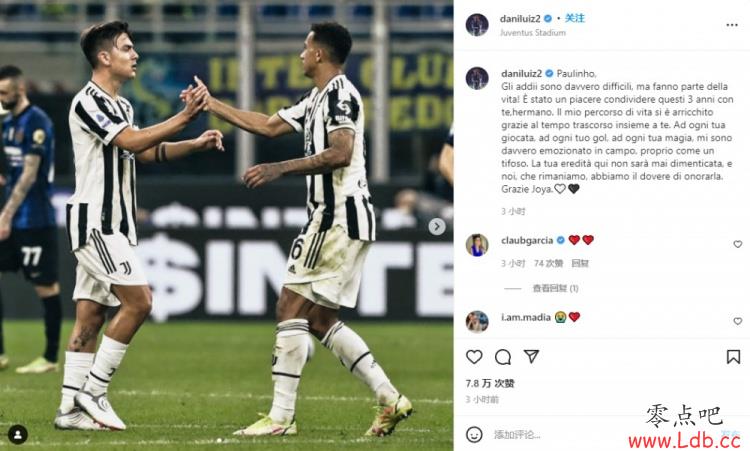The image size is (750, 451).
Task: Show tagged people icon on the photo
Action: pos(18,434)
